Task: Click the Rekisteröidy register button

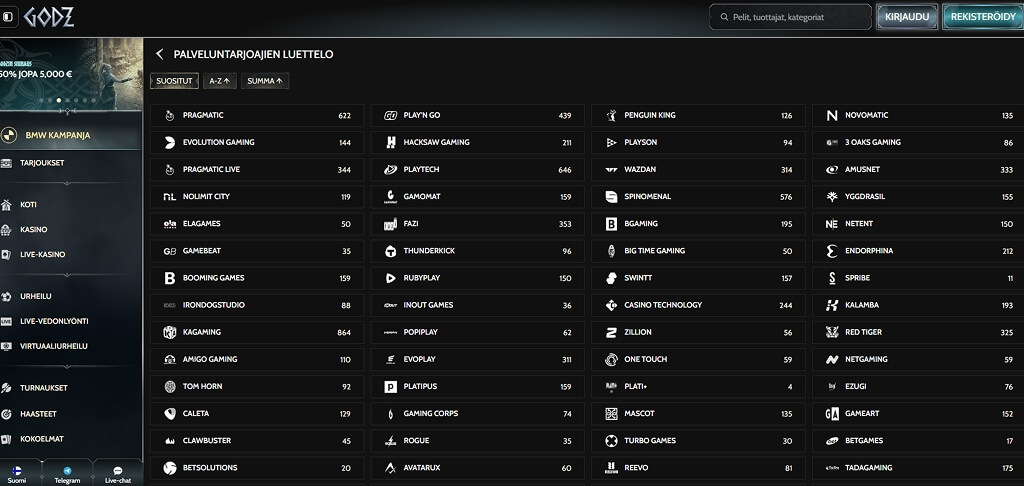Action: (x=983, y=17)
